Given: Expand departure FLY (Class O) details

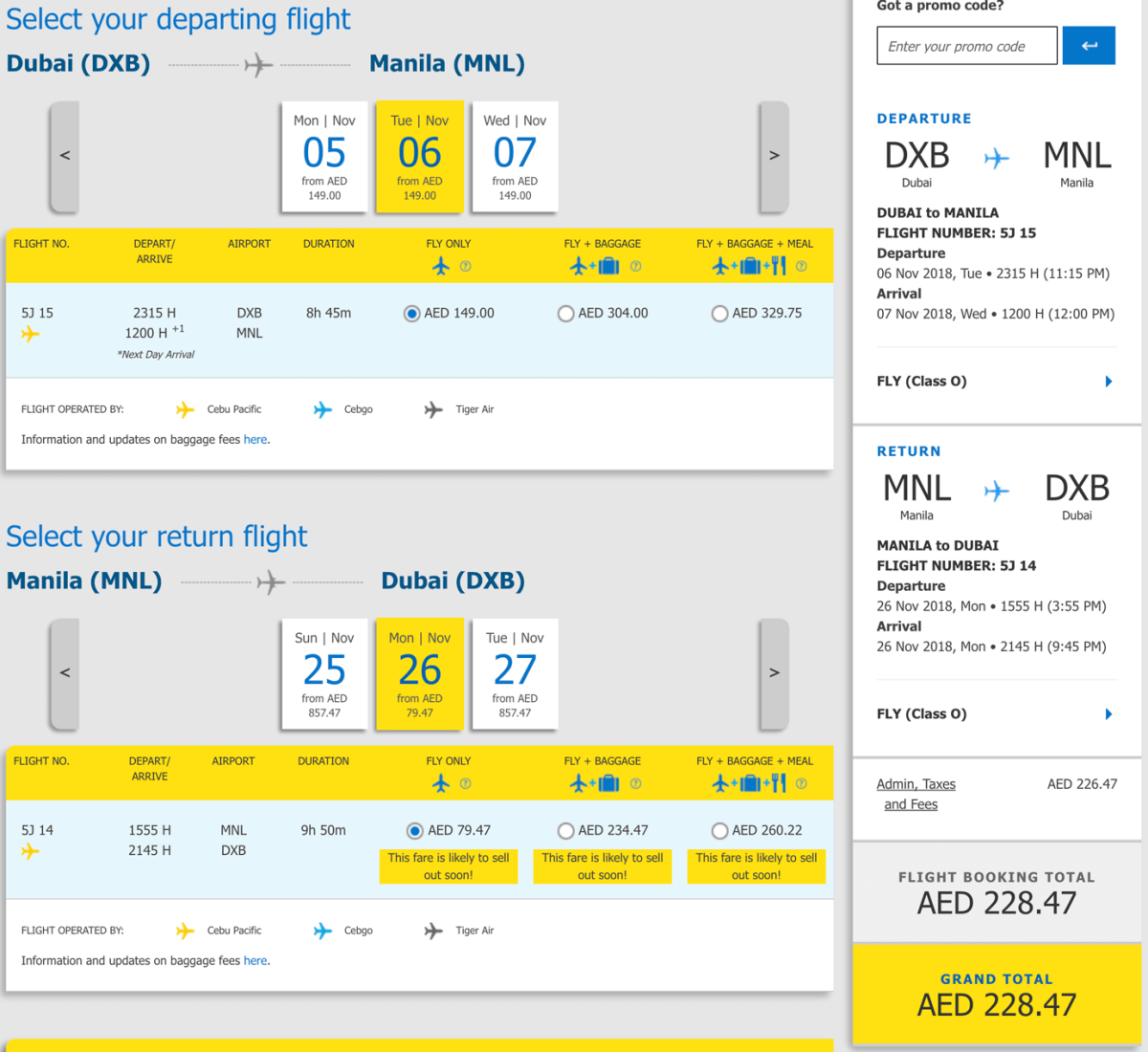Looking at the screenshot, I should [1109, 382].
